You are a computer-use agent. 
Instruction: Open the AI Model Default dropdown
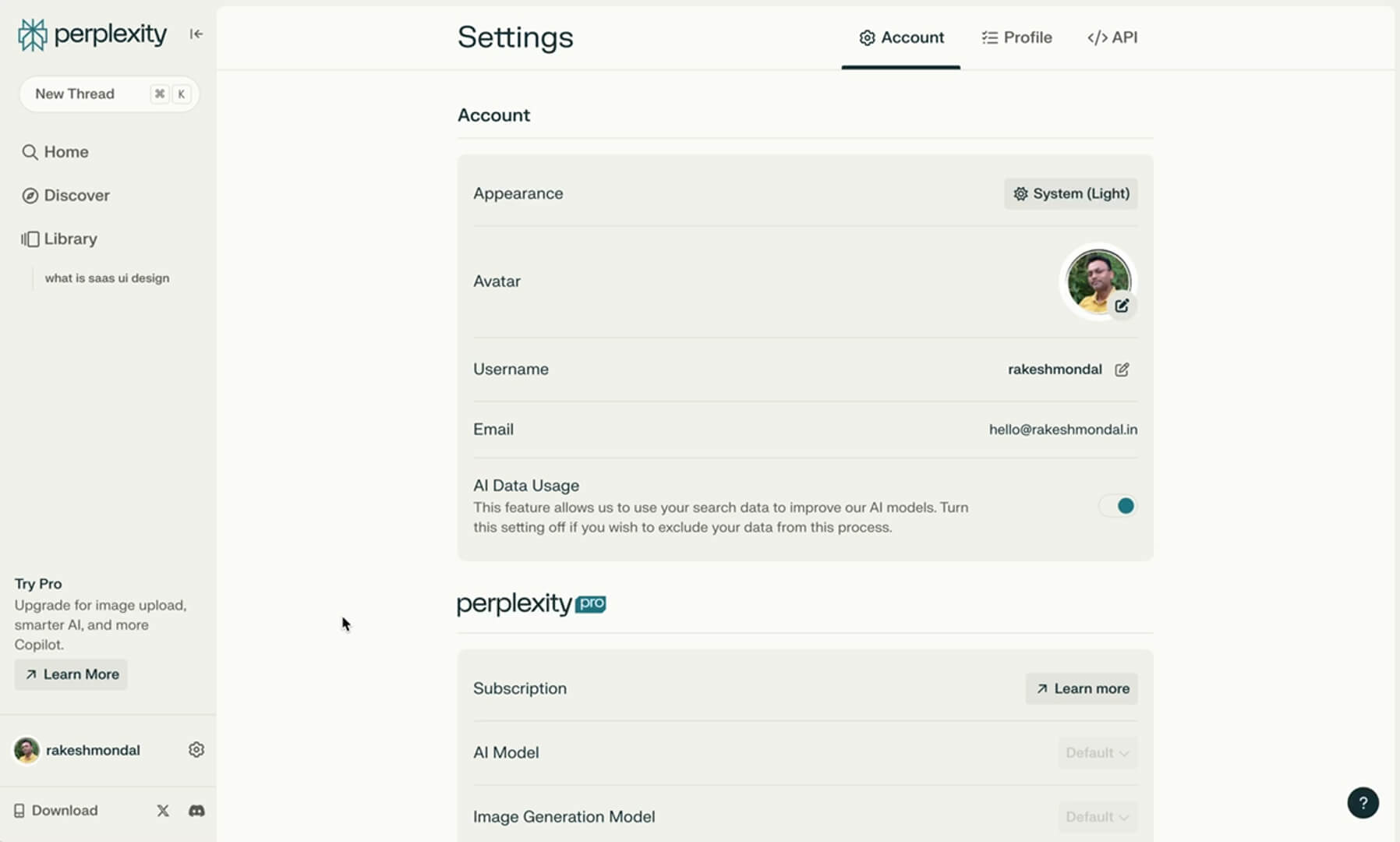tap(1097, 752)
